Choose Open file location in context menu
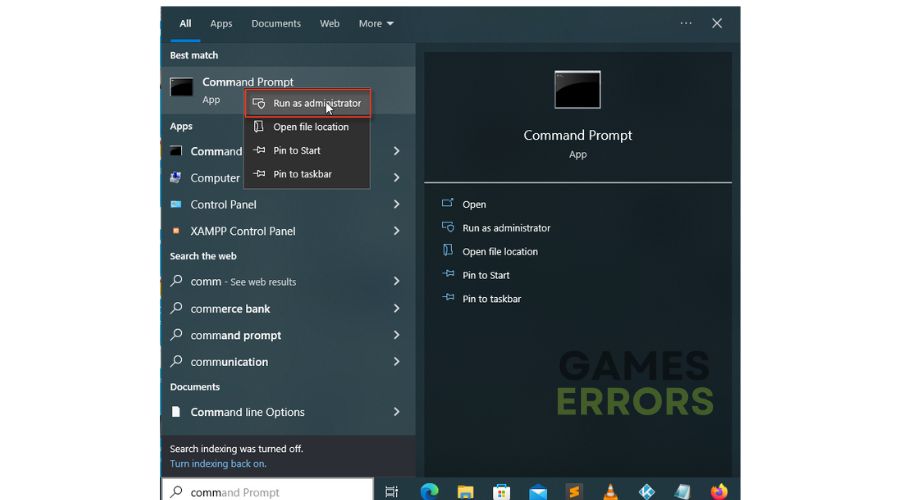Image resolution: width=900 pixels, height=500 pixels. point(308,127)
